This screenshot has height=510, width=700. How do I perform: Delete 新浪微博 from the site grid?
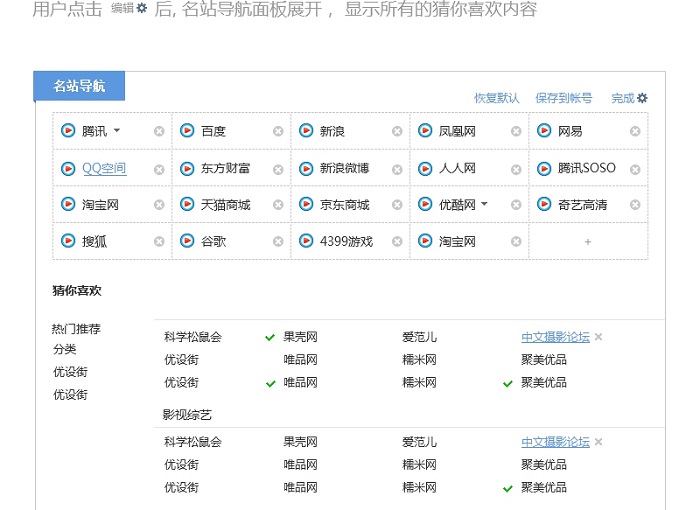(x=397, y=170)
